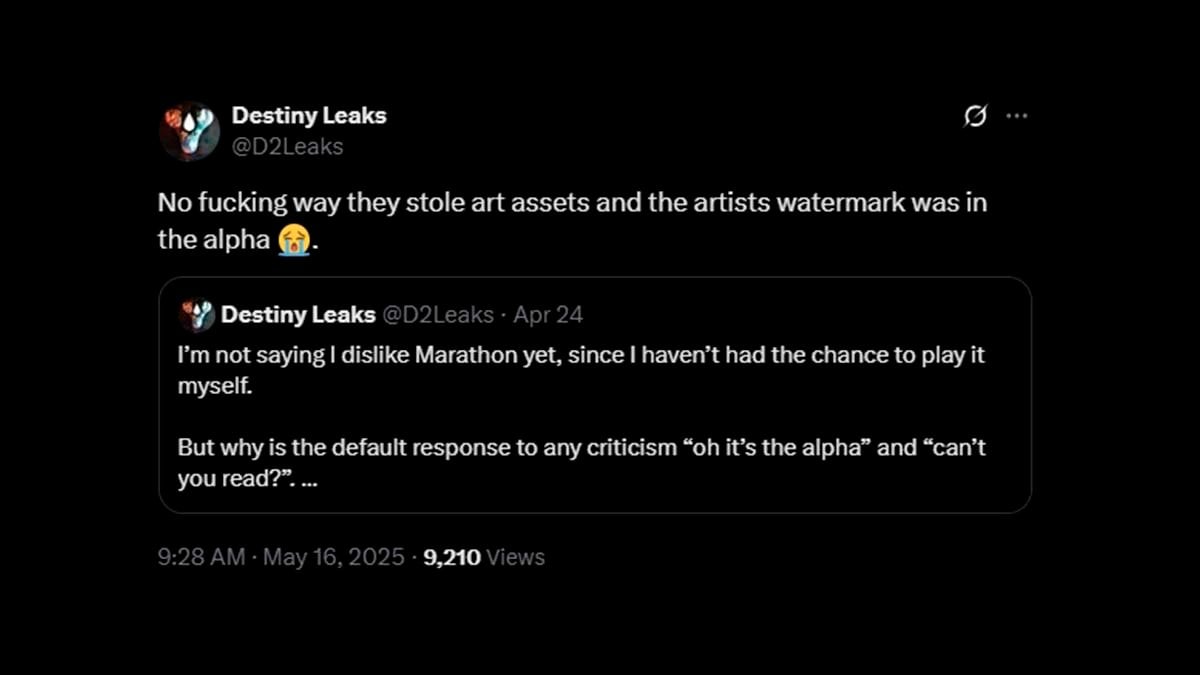
Task: Open the Destiny Leaks profile avatar
Action: [x=189, y=131]
